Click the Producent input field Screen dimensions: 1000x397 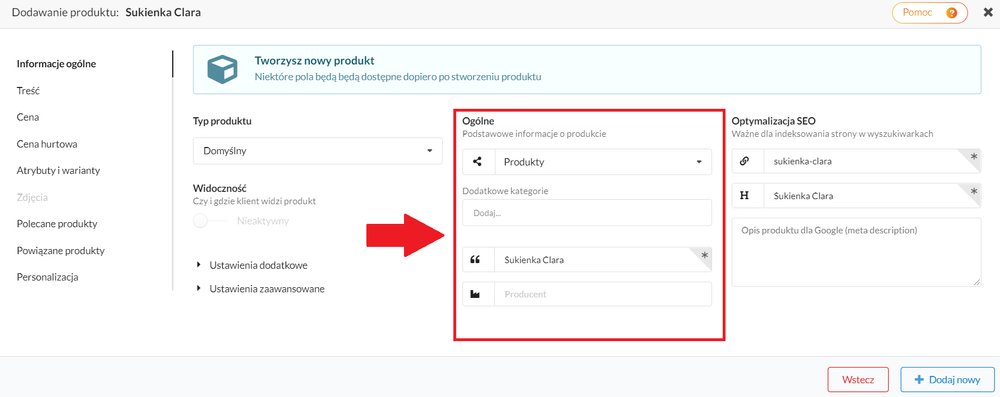[603, 294]
